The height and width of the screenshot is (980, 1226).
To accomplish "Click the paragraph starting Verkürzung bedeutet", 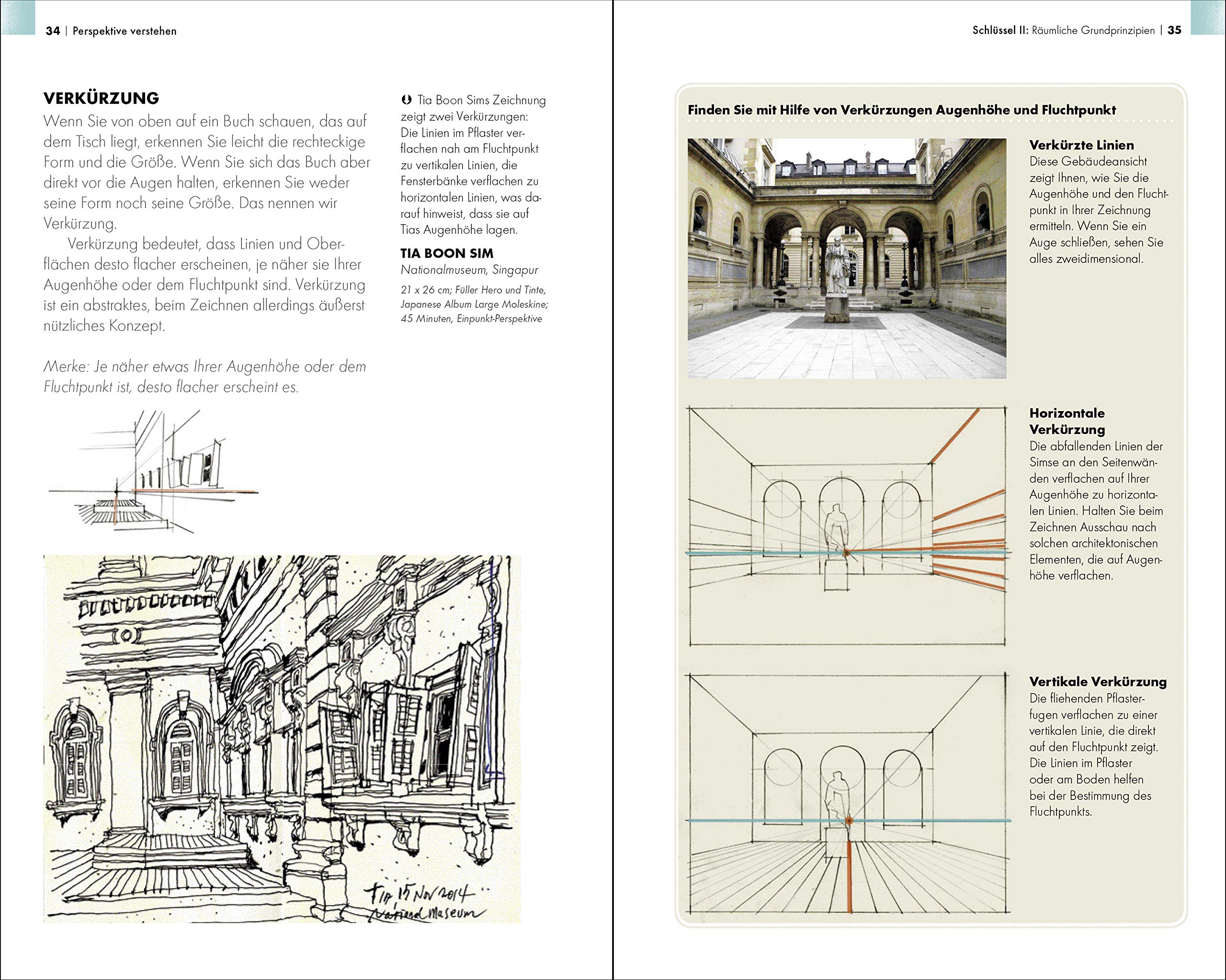I will click(x=204, y=285).
